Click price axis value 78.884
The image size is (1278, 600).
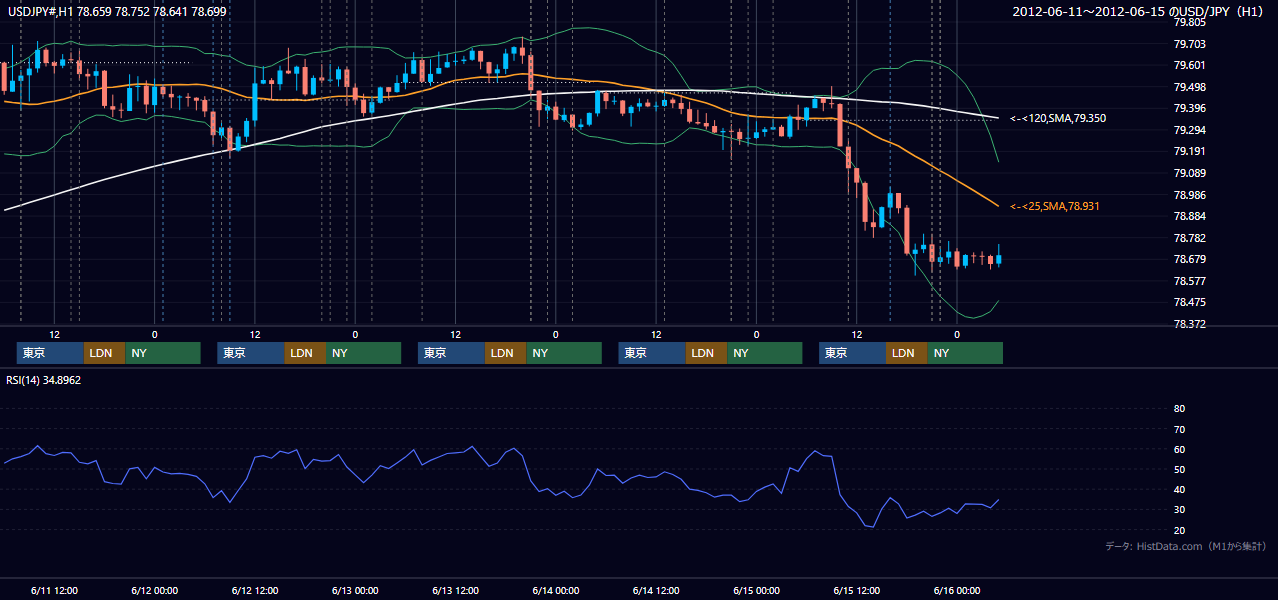point(1190,216)
